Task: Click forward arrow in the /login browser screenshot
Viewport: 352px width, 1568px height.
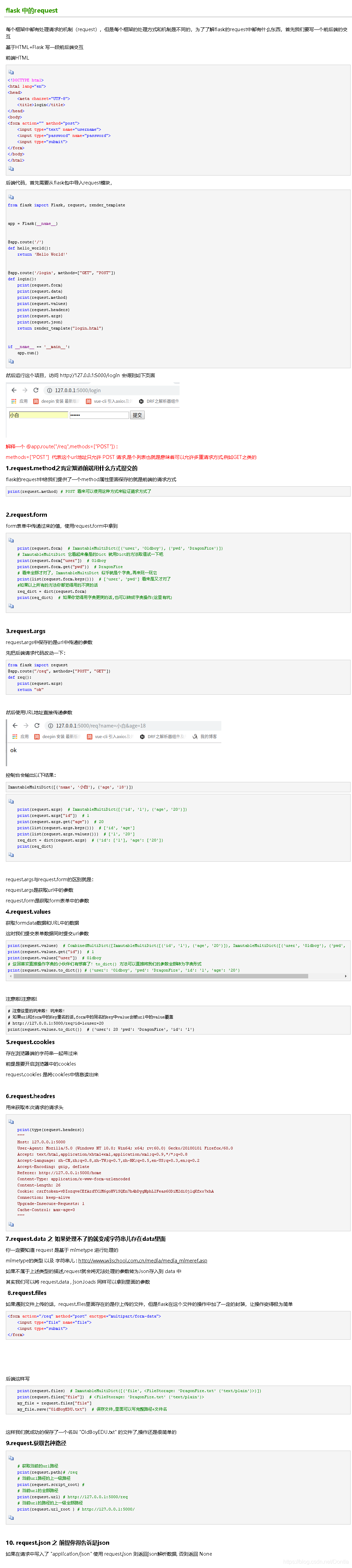Action: point(25,390)
